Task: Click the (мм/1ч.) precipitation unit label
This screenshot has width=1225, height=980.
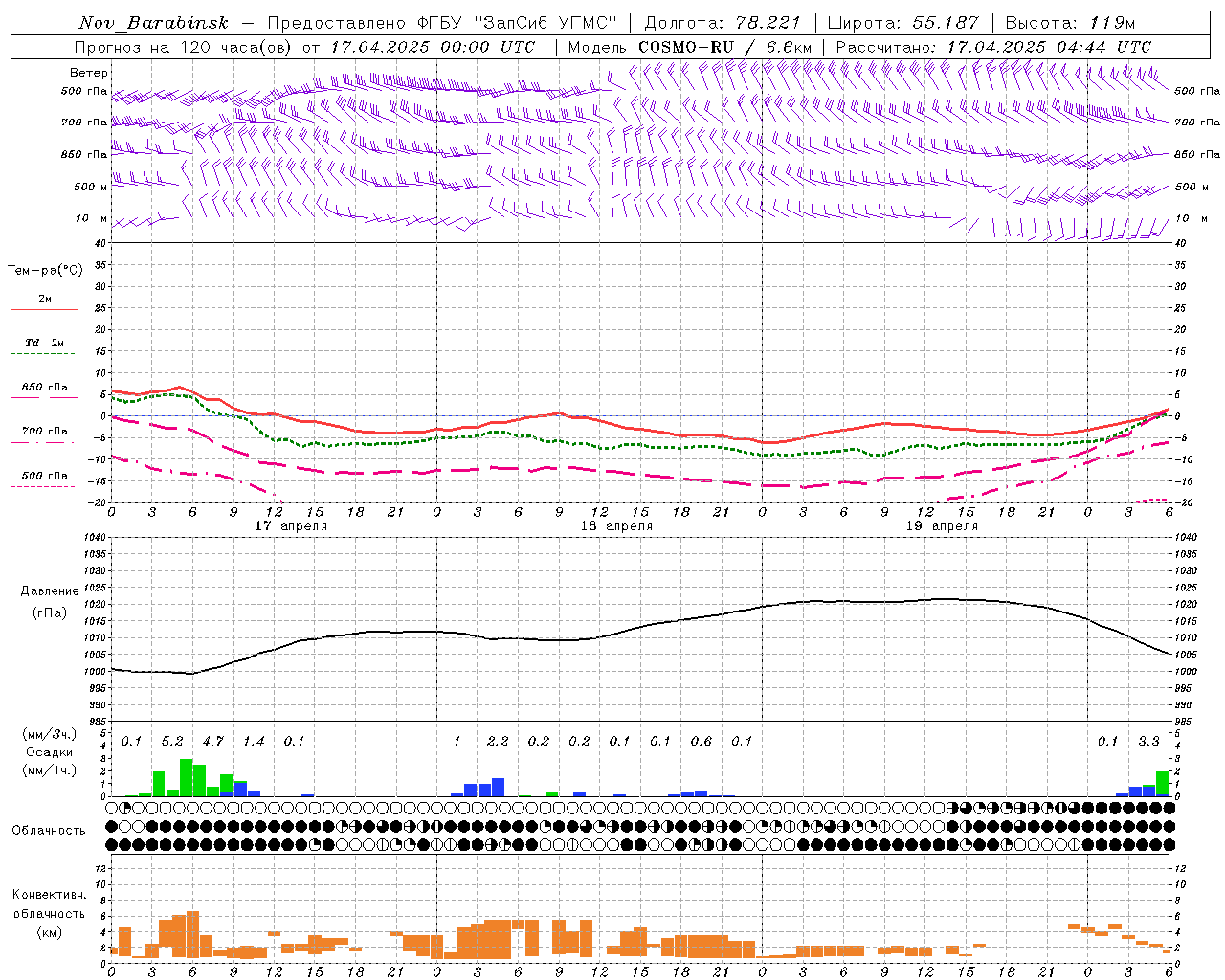Action: point(50,770)
